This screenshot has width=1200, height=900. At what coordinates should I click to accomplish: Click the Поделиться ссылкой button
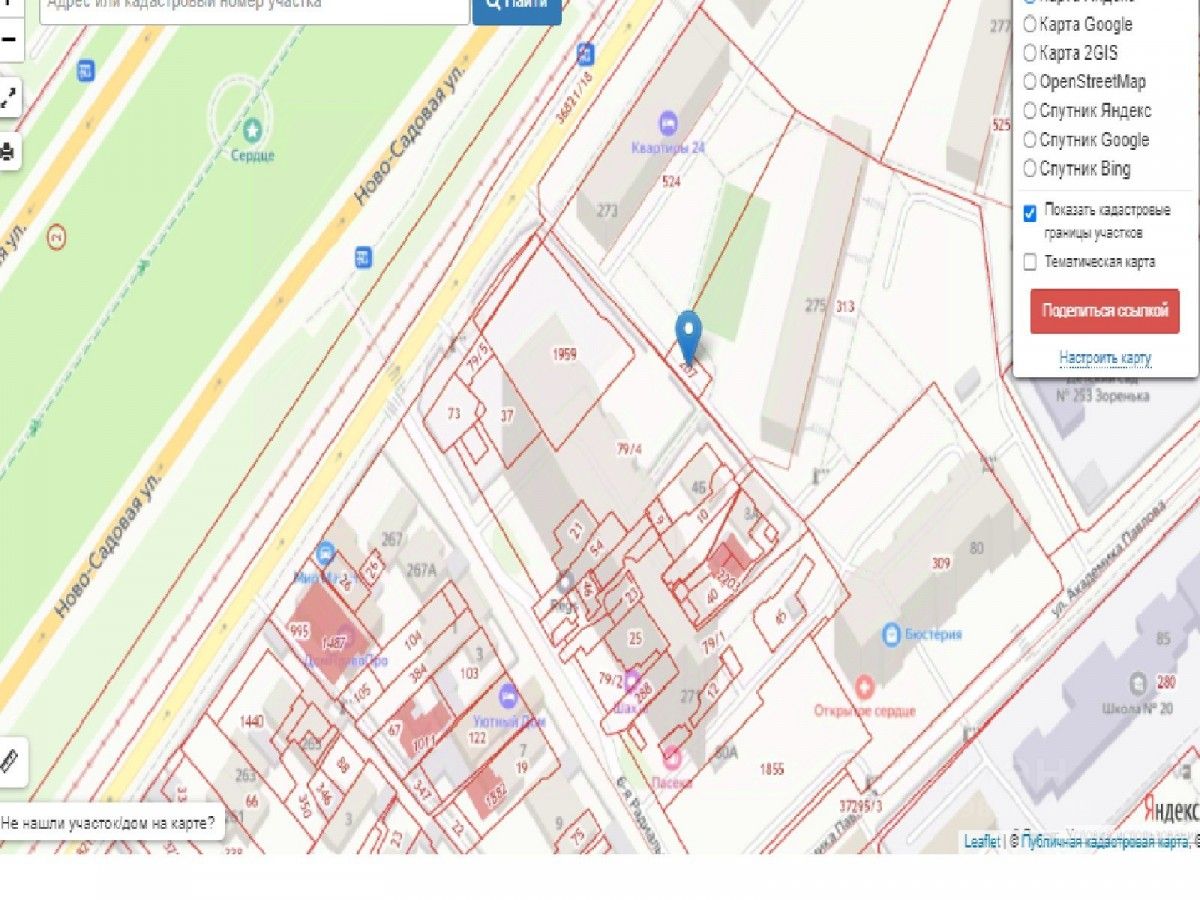point(1105,311)
